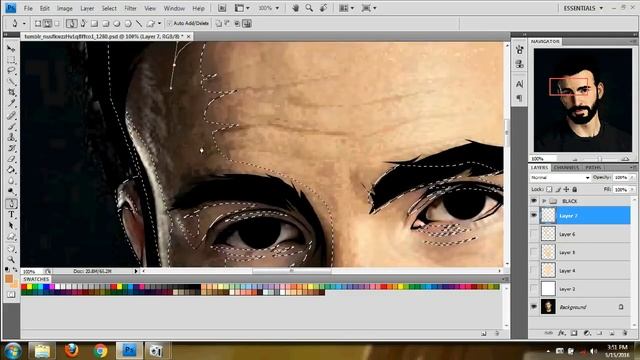Open the Image menu
This screenshot has height=360, width=640.
point(64,8)
